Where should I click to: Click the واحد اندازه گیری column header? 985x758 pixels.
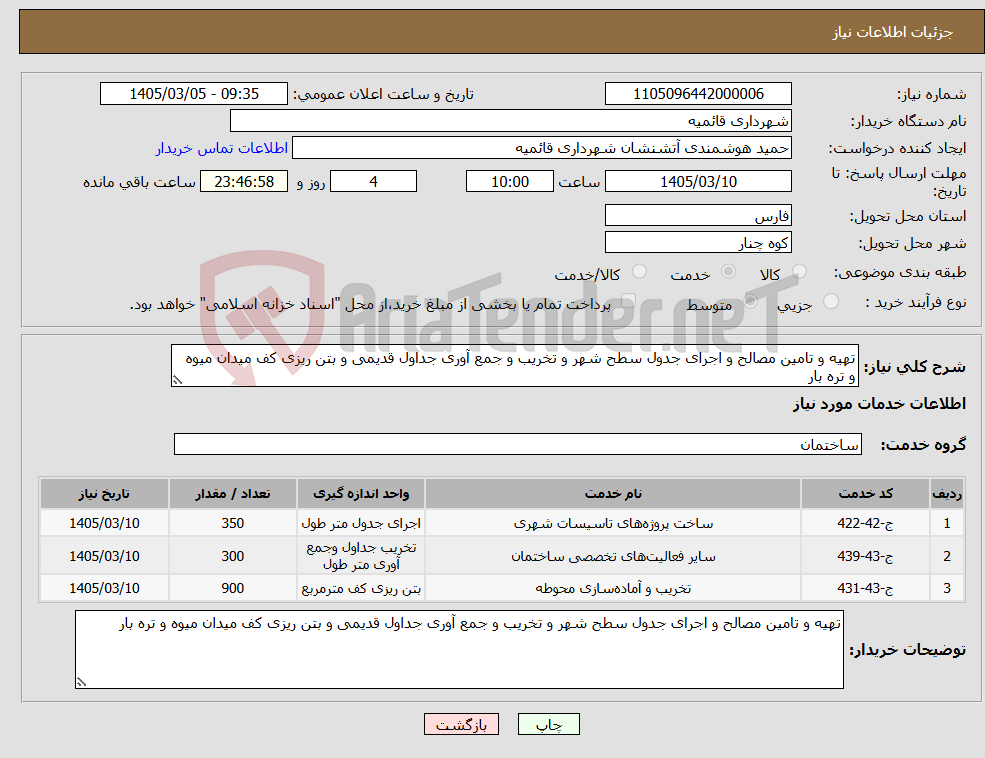click(361, 494)
